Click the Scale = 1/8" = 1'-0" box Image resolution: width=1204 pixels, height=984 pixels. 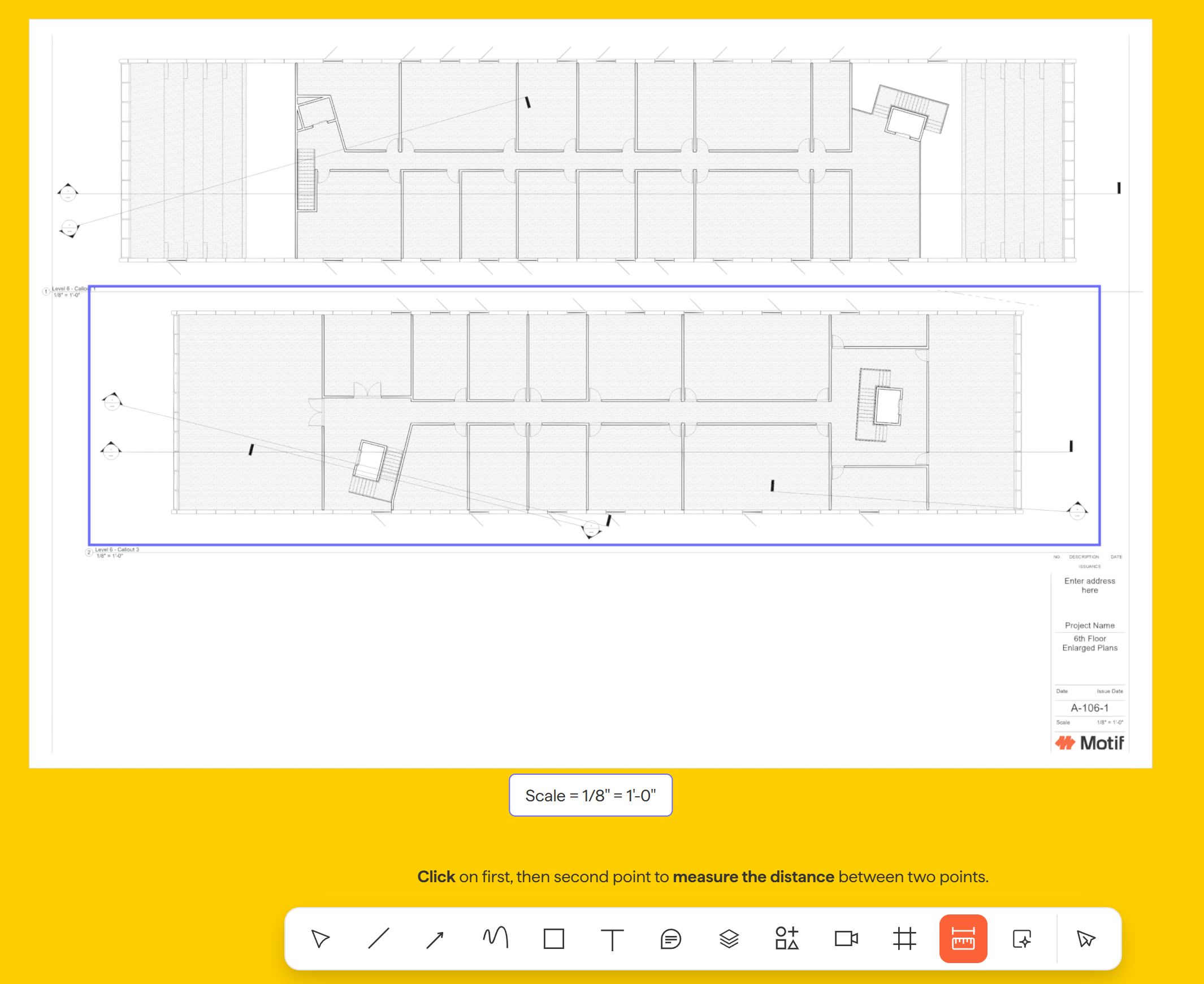coord(590,795)
